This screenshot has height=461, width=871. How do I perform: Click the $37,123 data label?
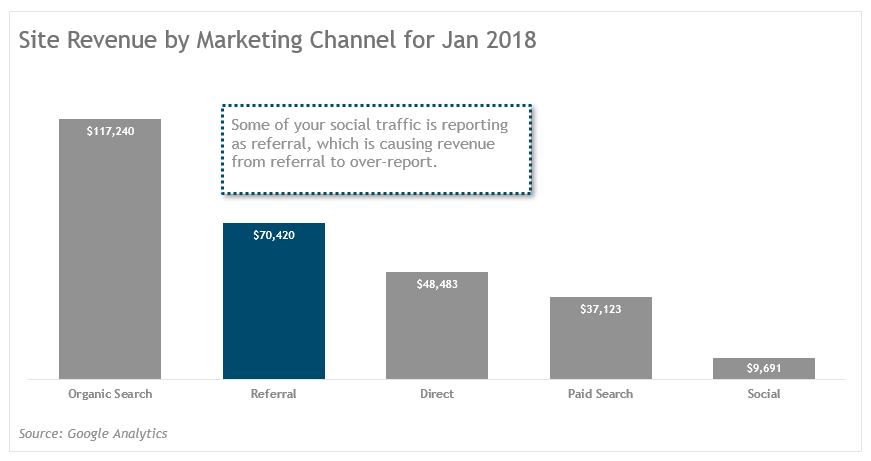click(x=600, y=309)
